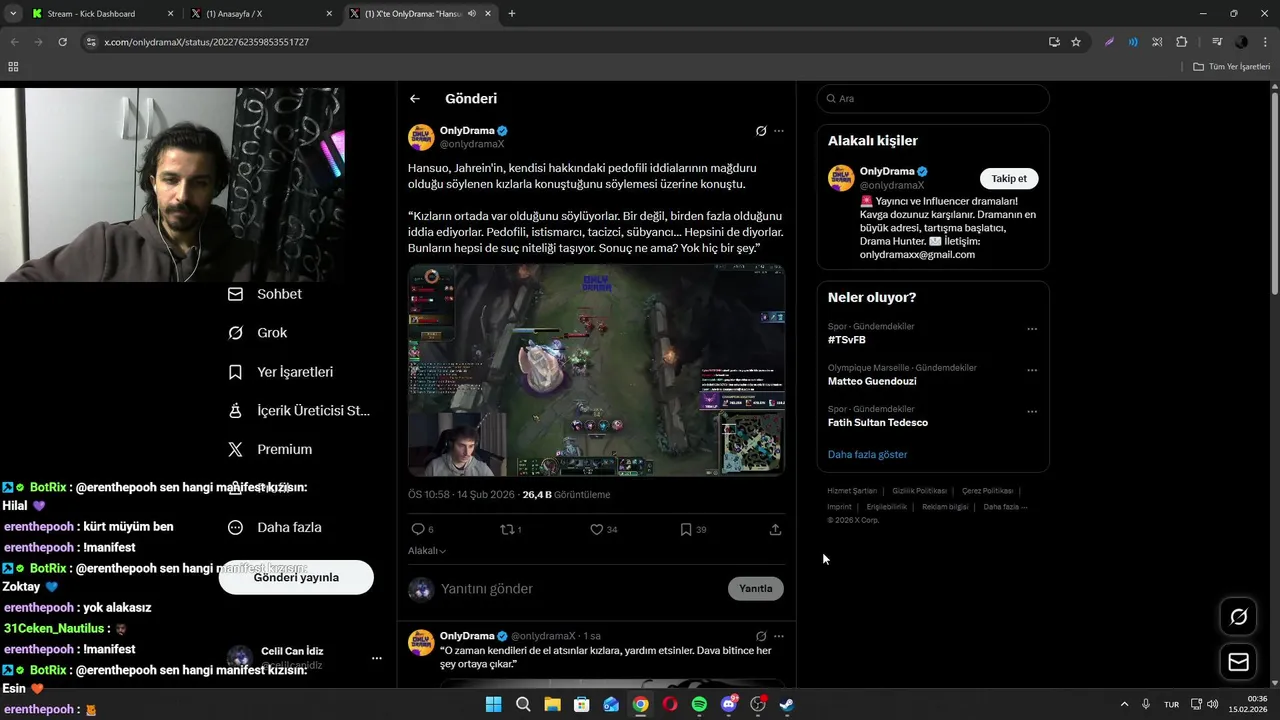The image size is (1280, 720).
Task: Show hidden system tray icons
Action: click(1124, 704)
